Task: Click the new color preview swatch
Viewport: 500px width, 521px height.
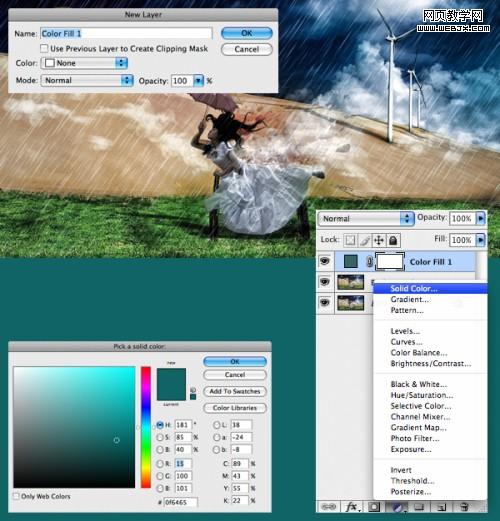Action: click(x=171, y=376)
